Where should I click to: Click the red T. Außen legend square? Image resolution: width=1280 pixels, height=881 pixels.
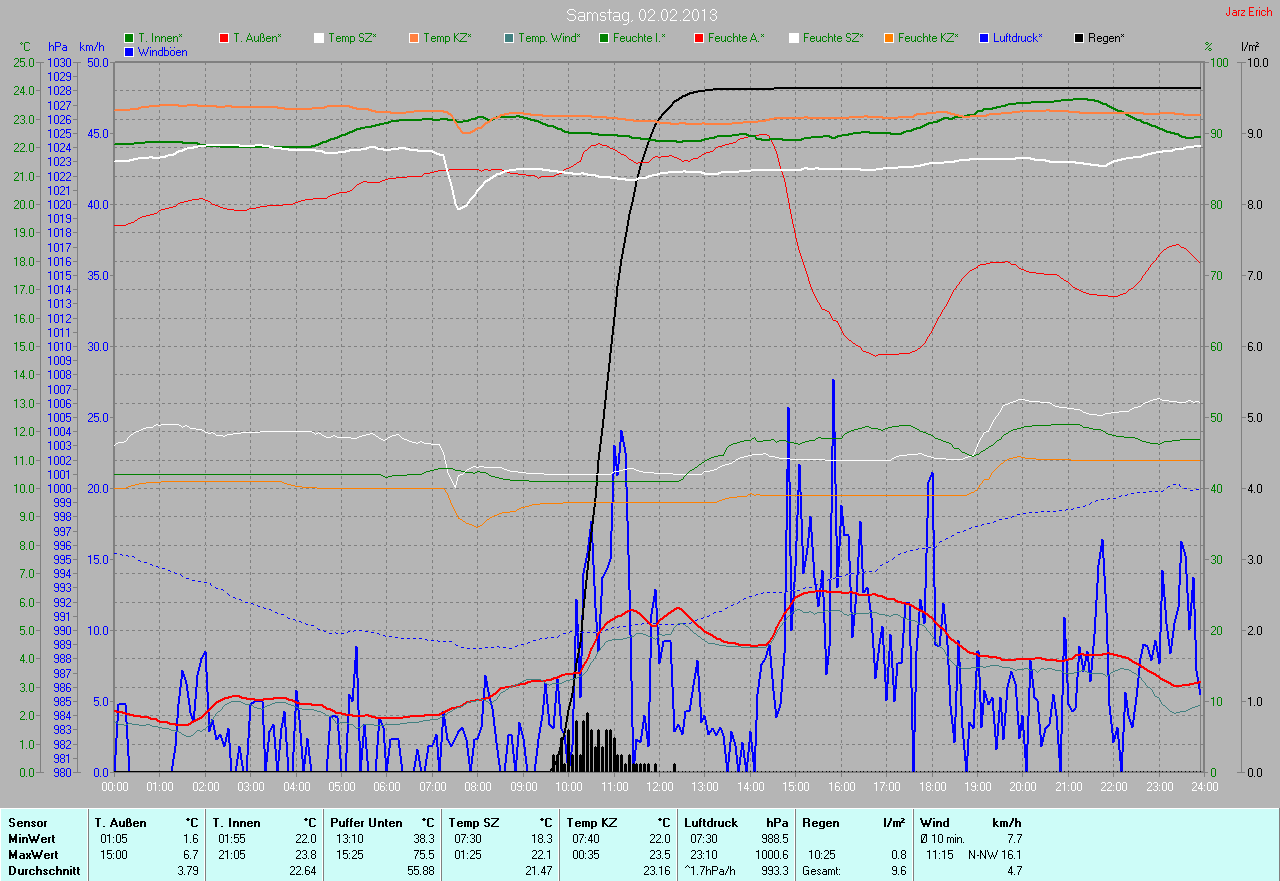[x=224, y=38]
